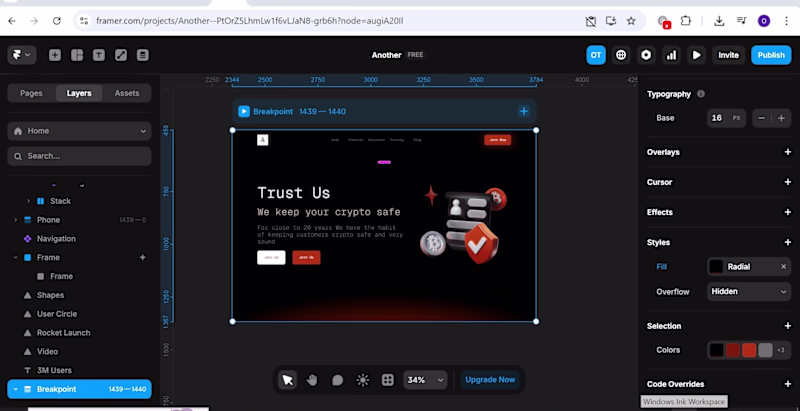
Task: Click the grid quick actions icon
Action: (x=388, y=380)
